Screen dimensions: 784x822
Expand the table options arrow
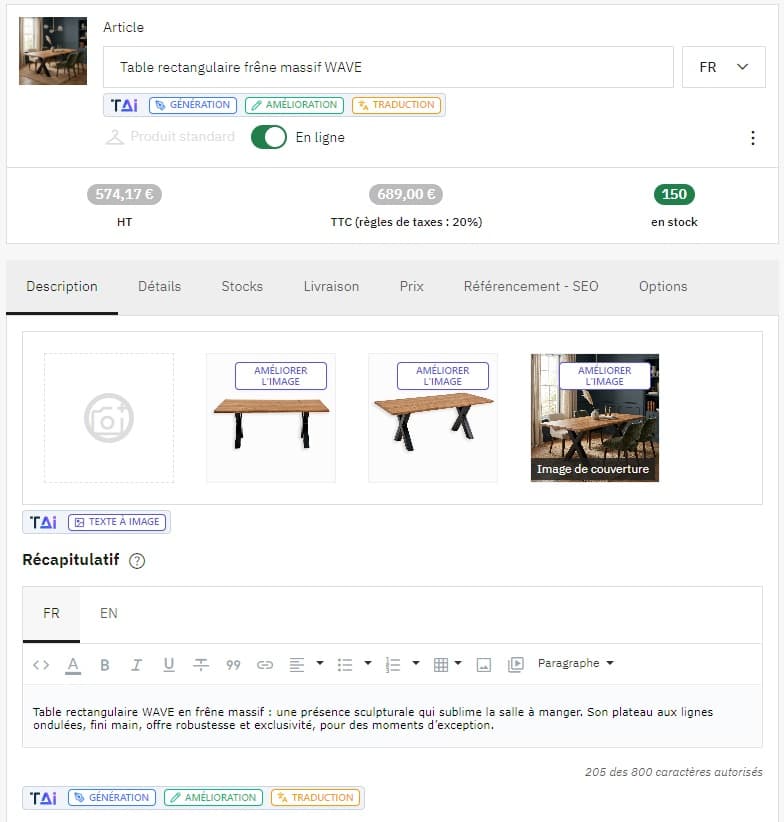458,663
